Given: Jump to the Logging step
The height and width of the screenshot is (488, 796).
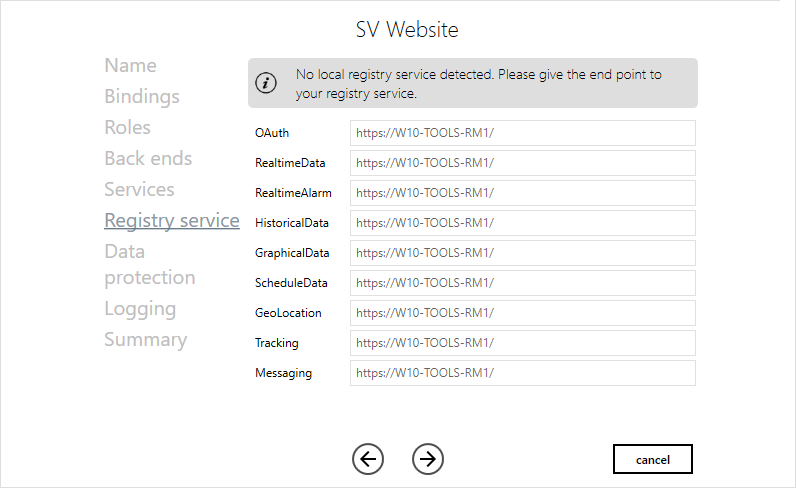Looking at the screenshot, I should click(140, 309).
